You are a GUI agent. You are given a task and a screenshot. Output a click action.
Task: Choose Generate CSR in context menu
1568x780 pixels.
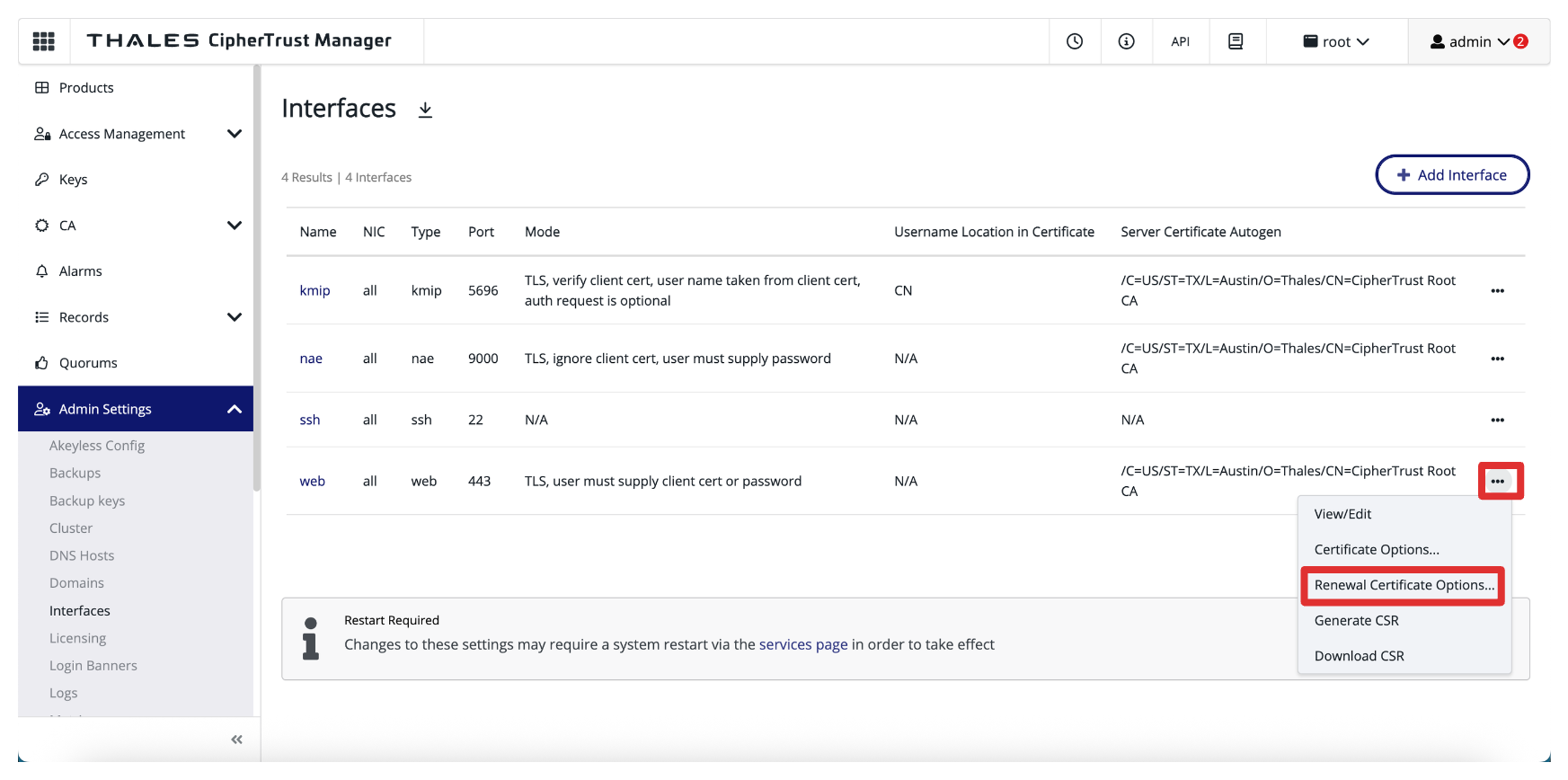(1356, 621)
